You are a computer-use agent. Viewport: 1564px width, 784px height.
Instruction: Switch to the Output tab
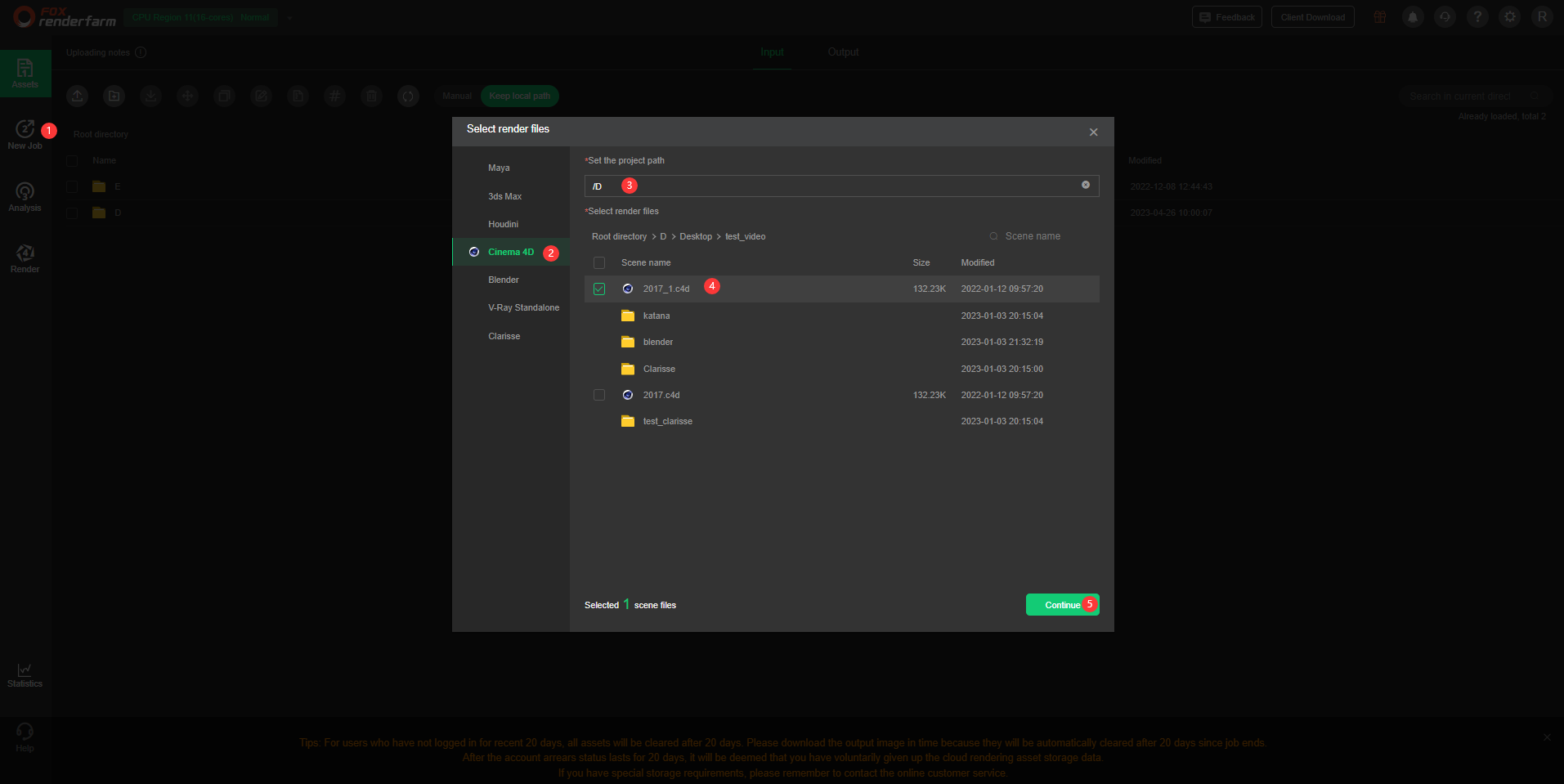pos(843,52)
